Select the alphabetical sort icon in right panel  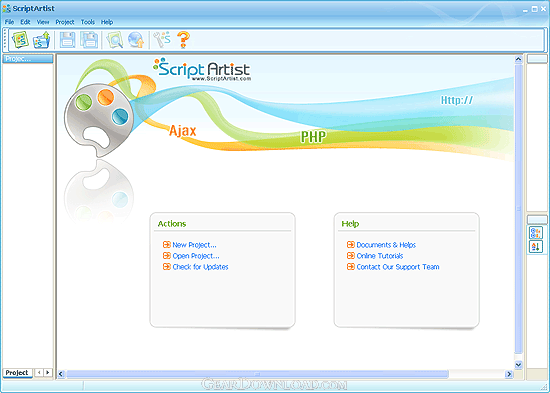pos(536,246)
